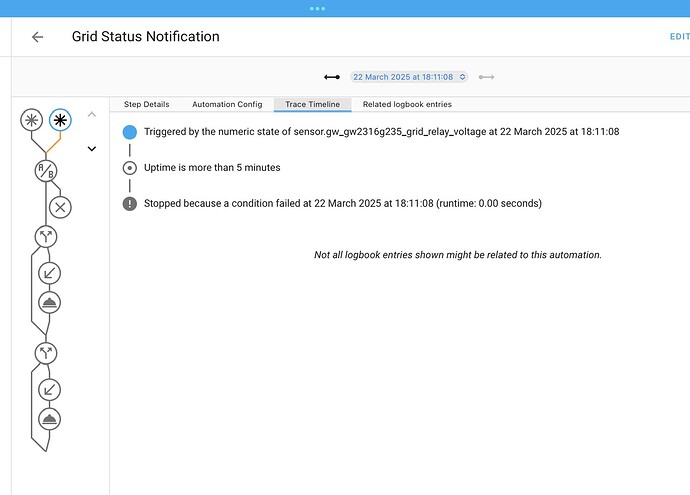Open Related logbook entries tab
Screen dimensions: 690x495
tap(407, 104)
